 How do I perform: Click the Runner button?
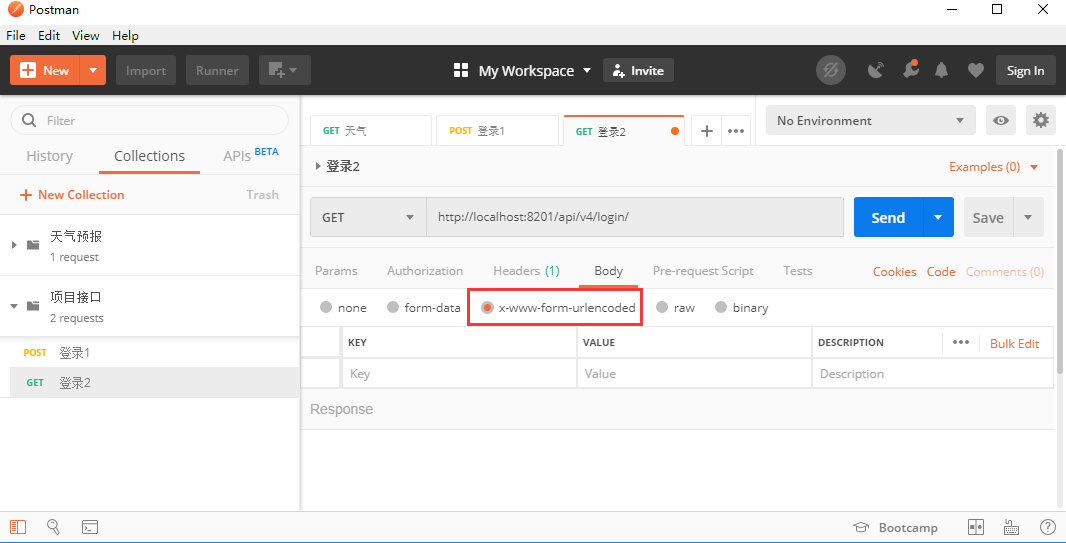tap(218, 70)
